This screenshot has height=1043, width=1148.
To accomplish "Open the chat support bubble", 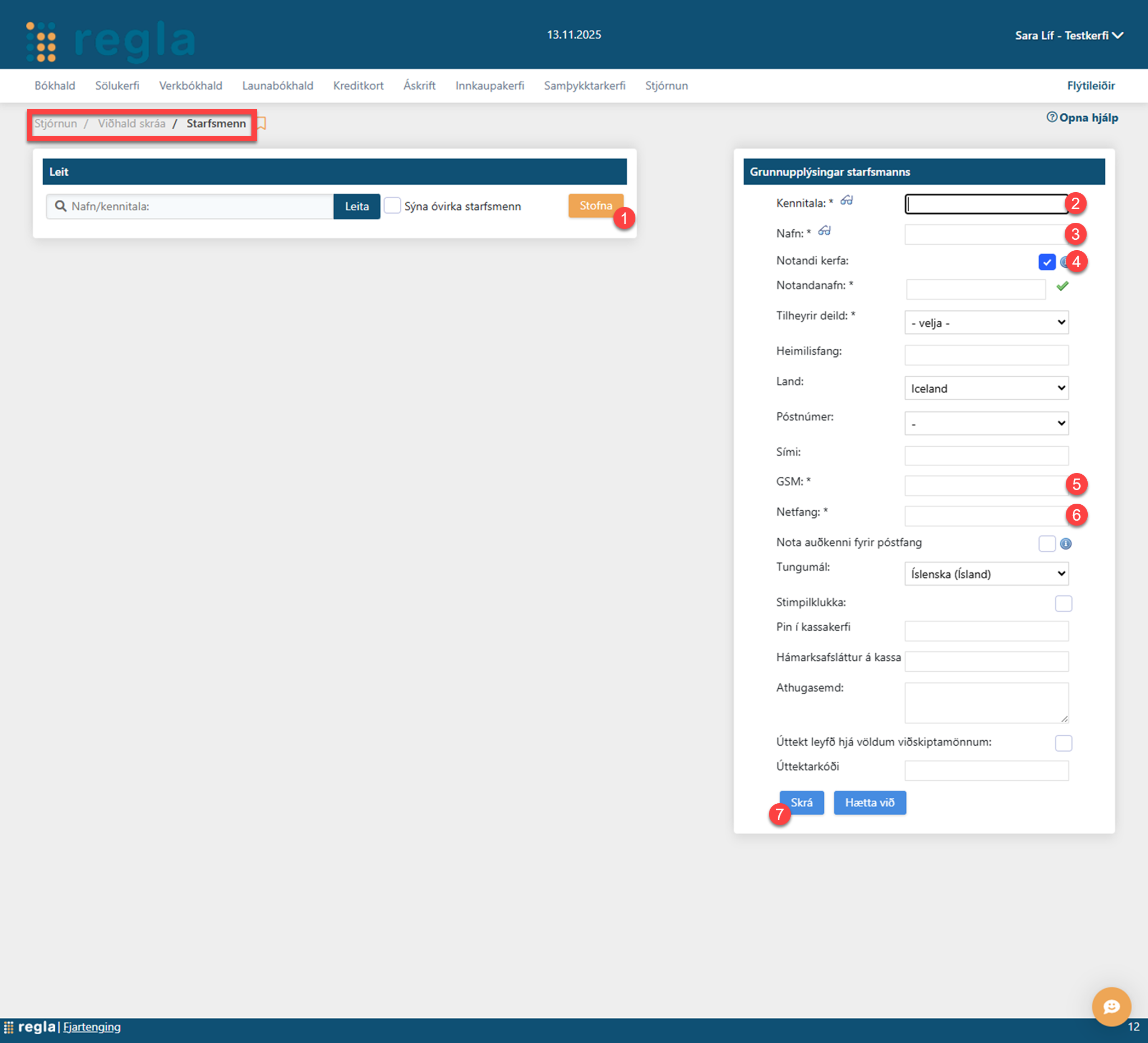I will tap(1110, 1006).
